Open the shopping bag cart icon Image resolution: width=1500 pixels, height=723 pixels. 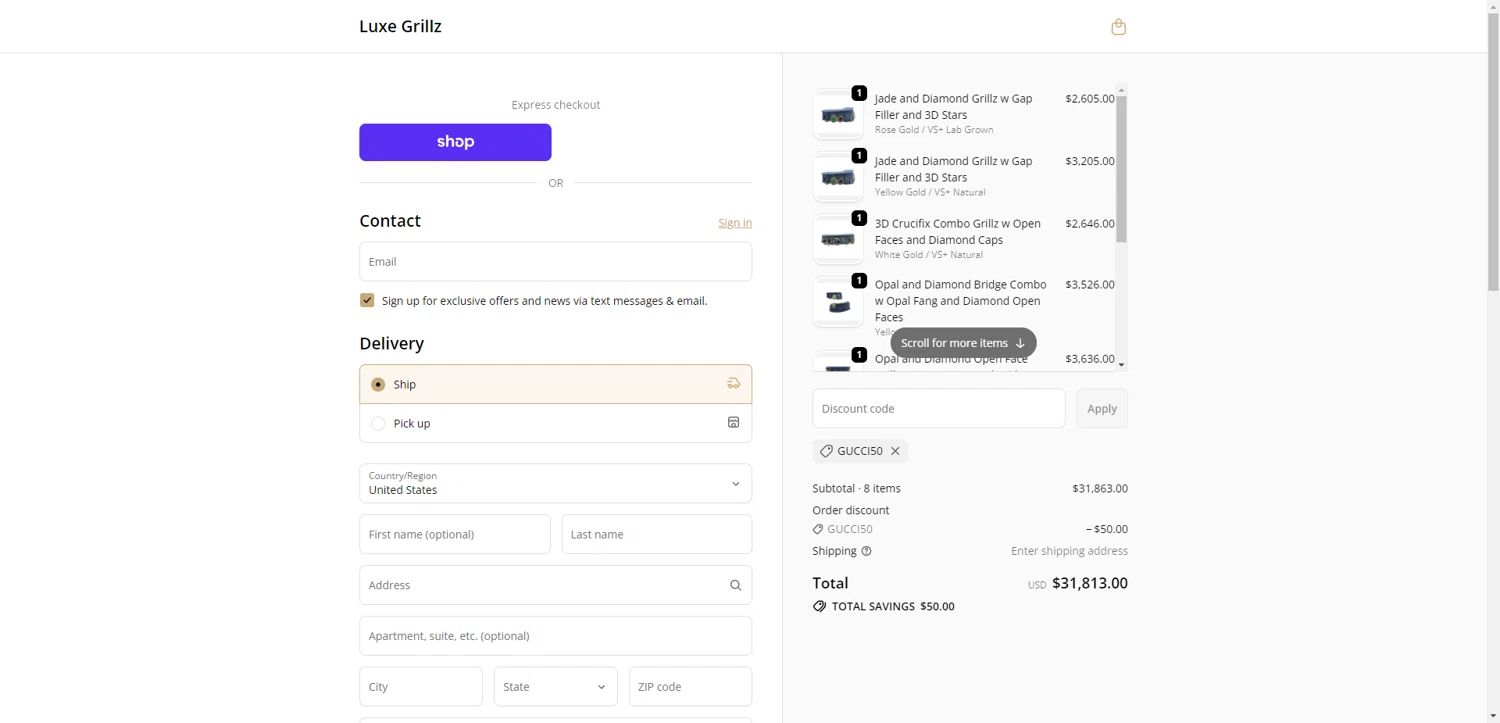[x=1118, y=27]
